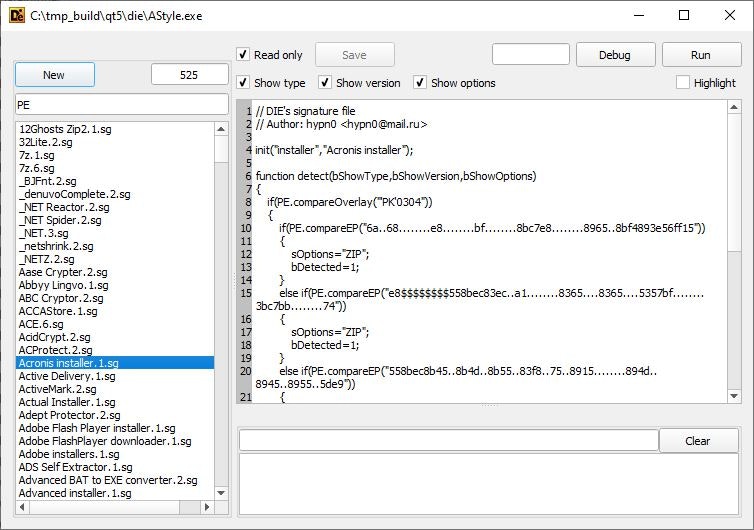Click bDetected=1 on line 18
The height and width of the screenshot is (530, 754).
[x=325, y=345]
